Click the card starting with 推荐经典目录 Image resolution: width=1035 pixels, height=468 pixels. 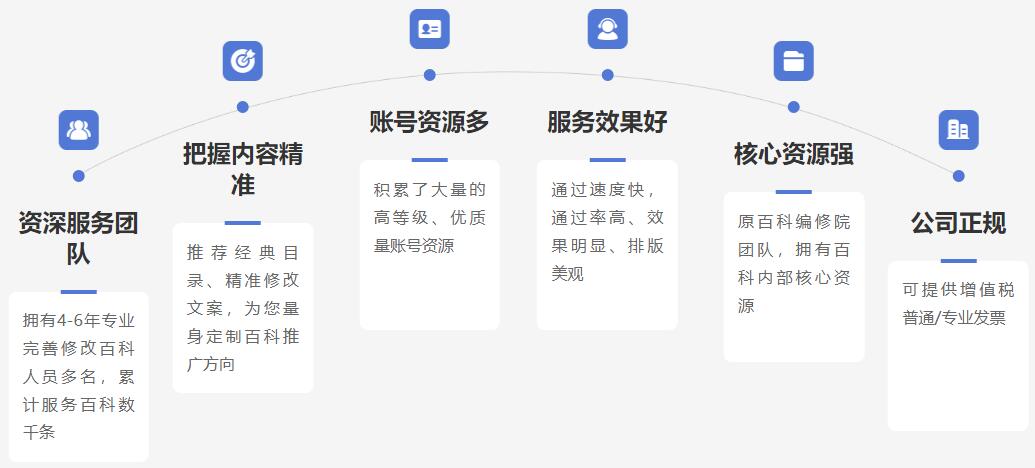[242, 308]
